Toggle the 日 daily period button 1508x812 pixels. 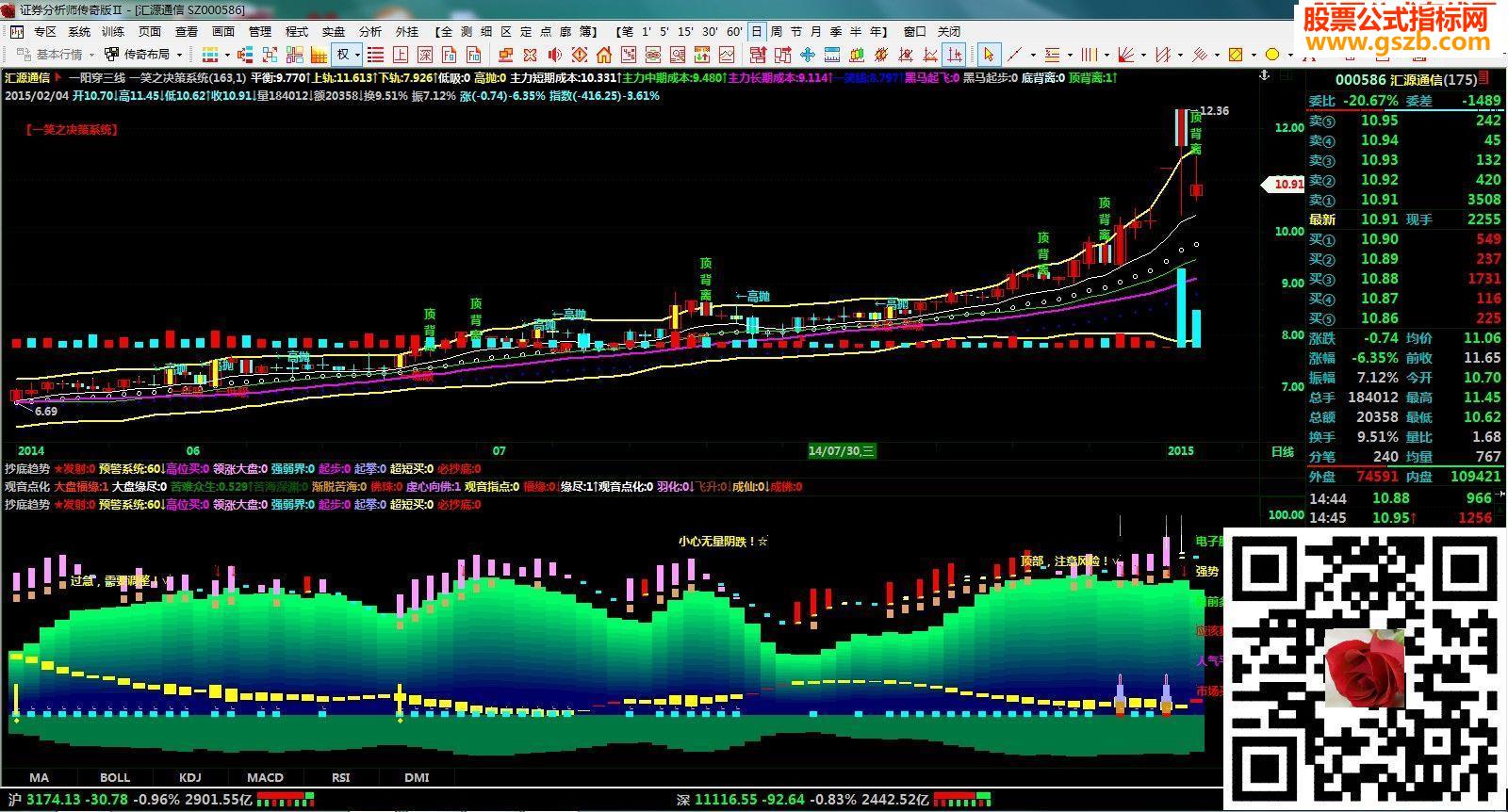[x=756, y=31]
